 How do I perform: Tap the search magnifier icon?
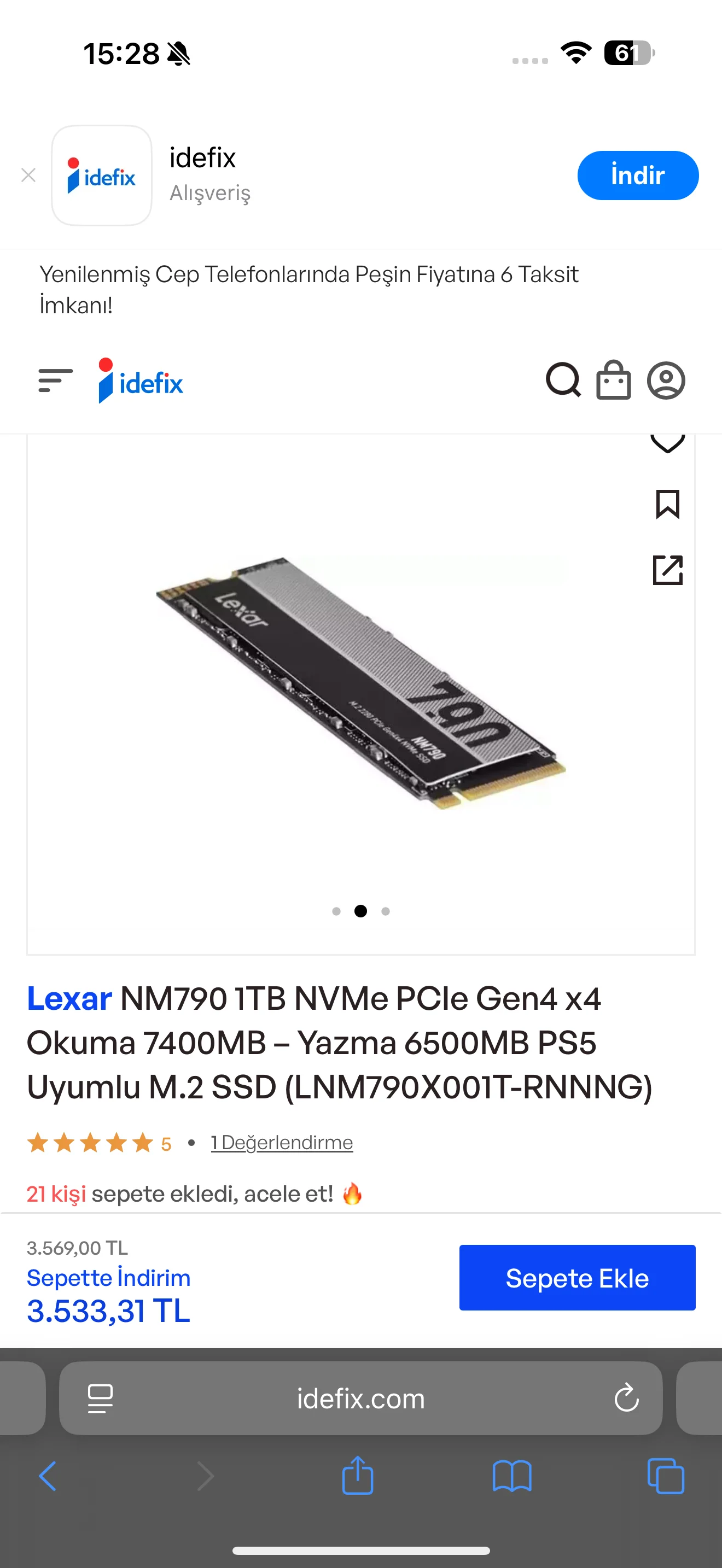click(x=563, y=381)
